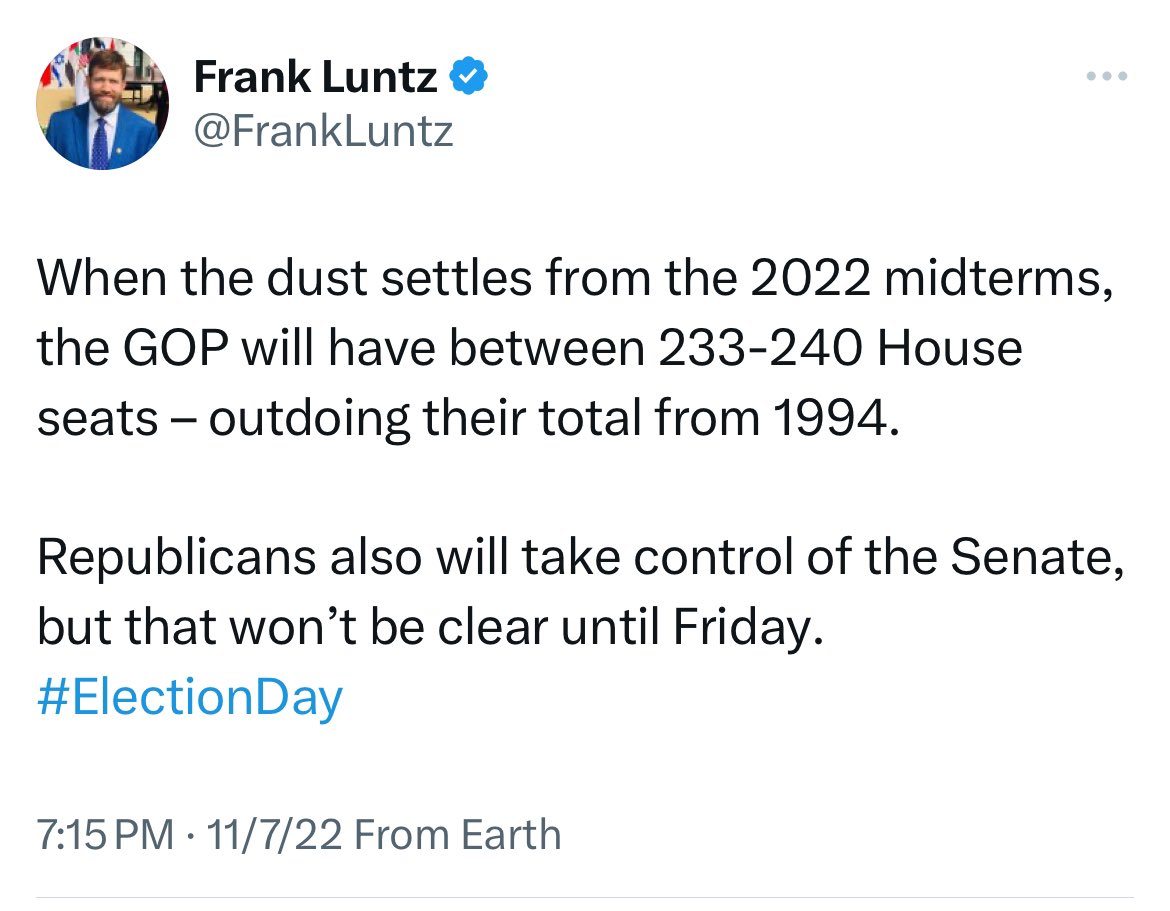The image size is (1170, 911).
Task: Click 2022 in the first line
Action: (810, 278)
